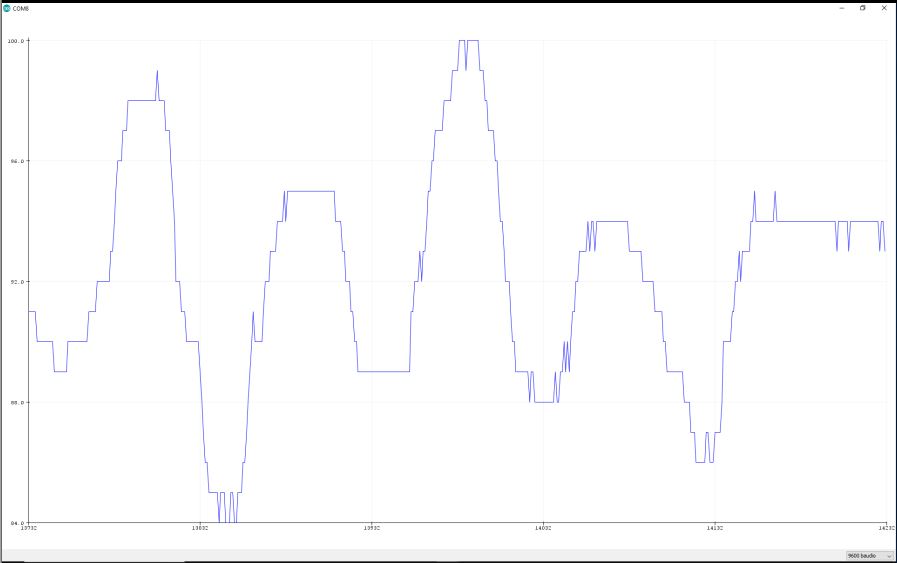Click the fifth x-axis tick label
The image size is (897, 563).
(714, 529)
